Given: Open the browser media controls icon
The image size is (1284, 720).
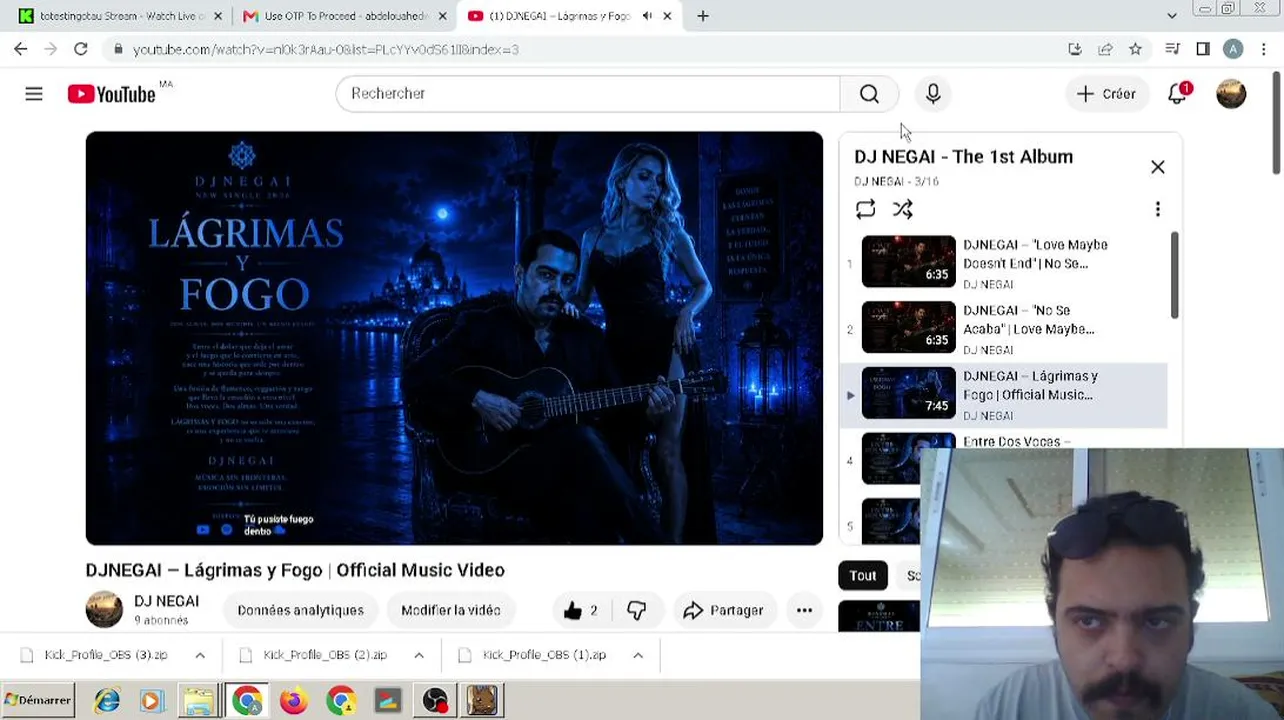Looking at the screenshot, I should pyautogui.click(x=1174, y=49).
